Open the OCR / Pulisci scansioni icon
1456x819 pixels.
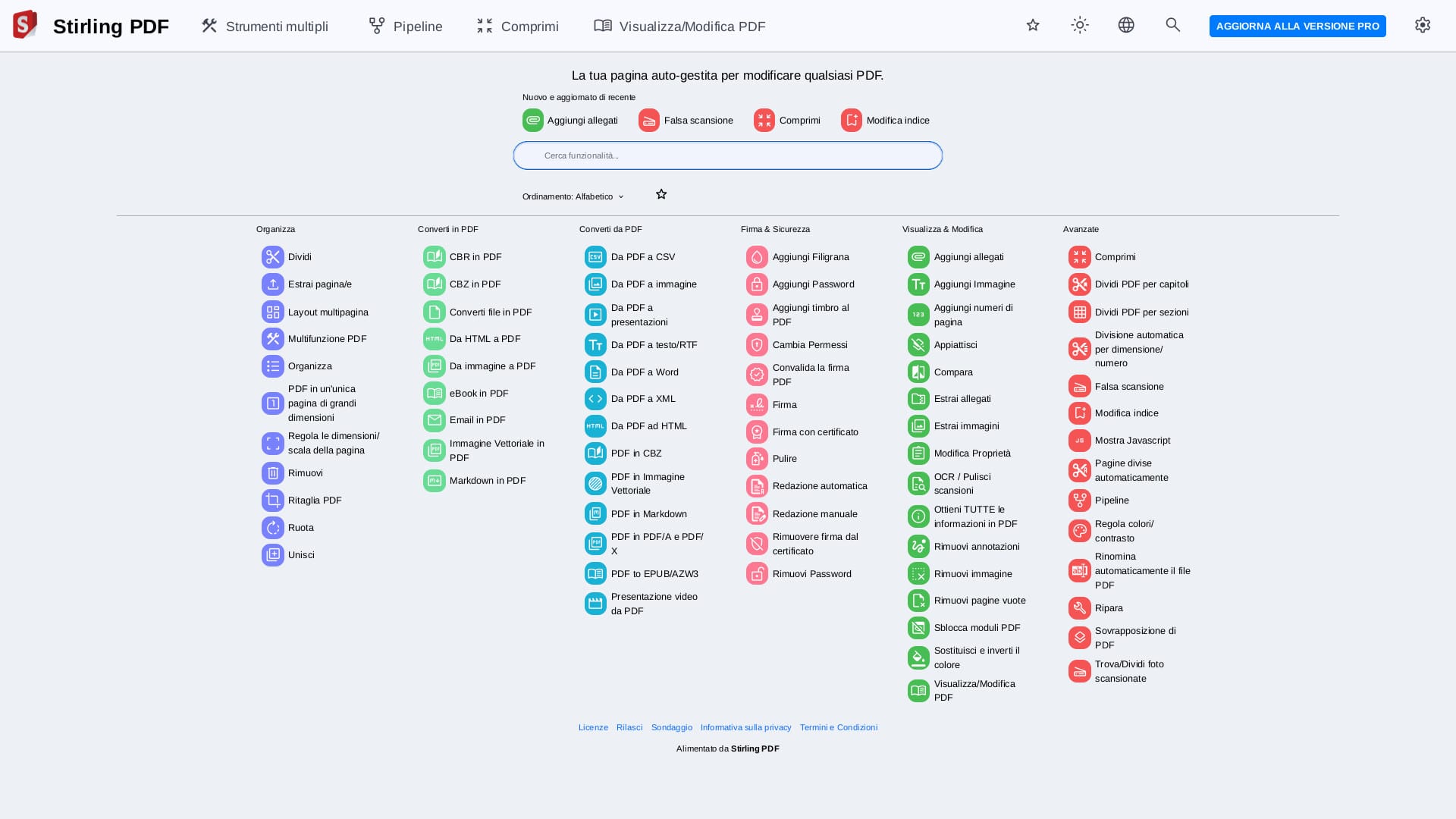coord(918,484)
